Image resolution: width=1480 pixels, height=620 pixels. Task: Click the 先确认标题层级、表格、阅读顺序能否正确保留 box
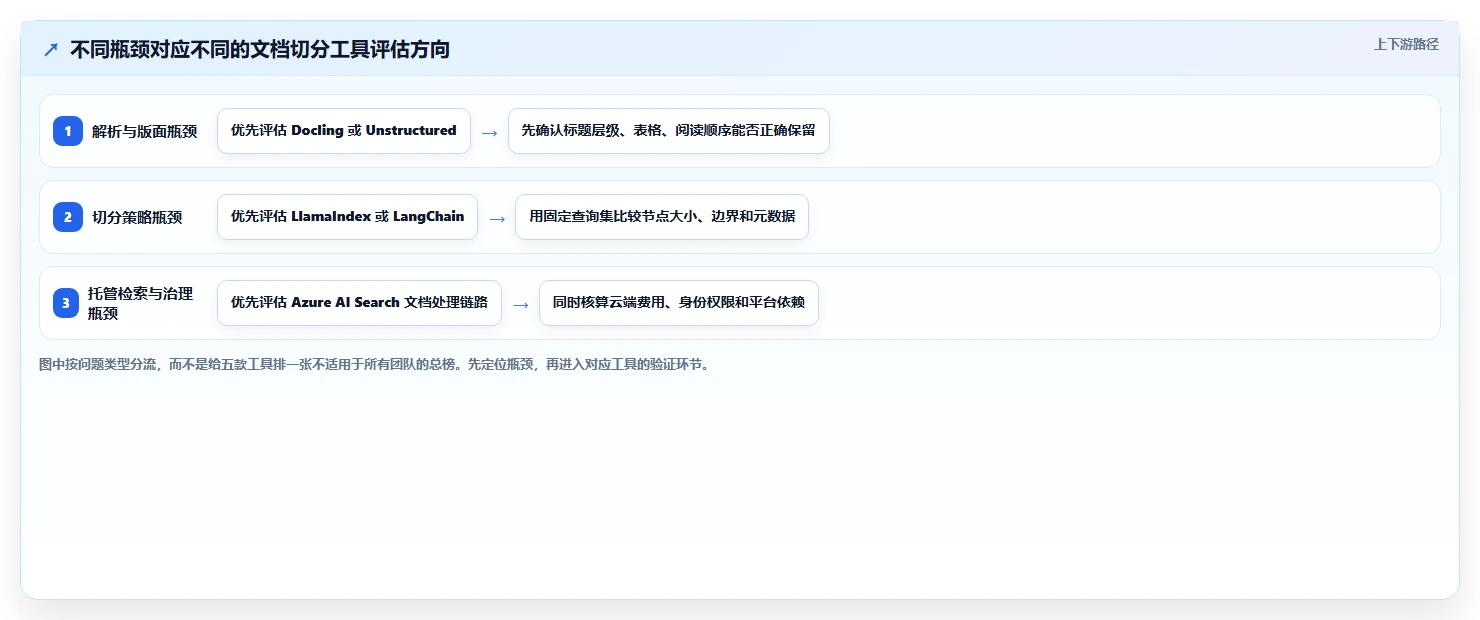[669, 131]
